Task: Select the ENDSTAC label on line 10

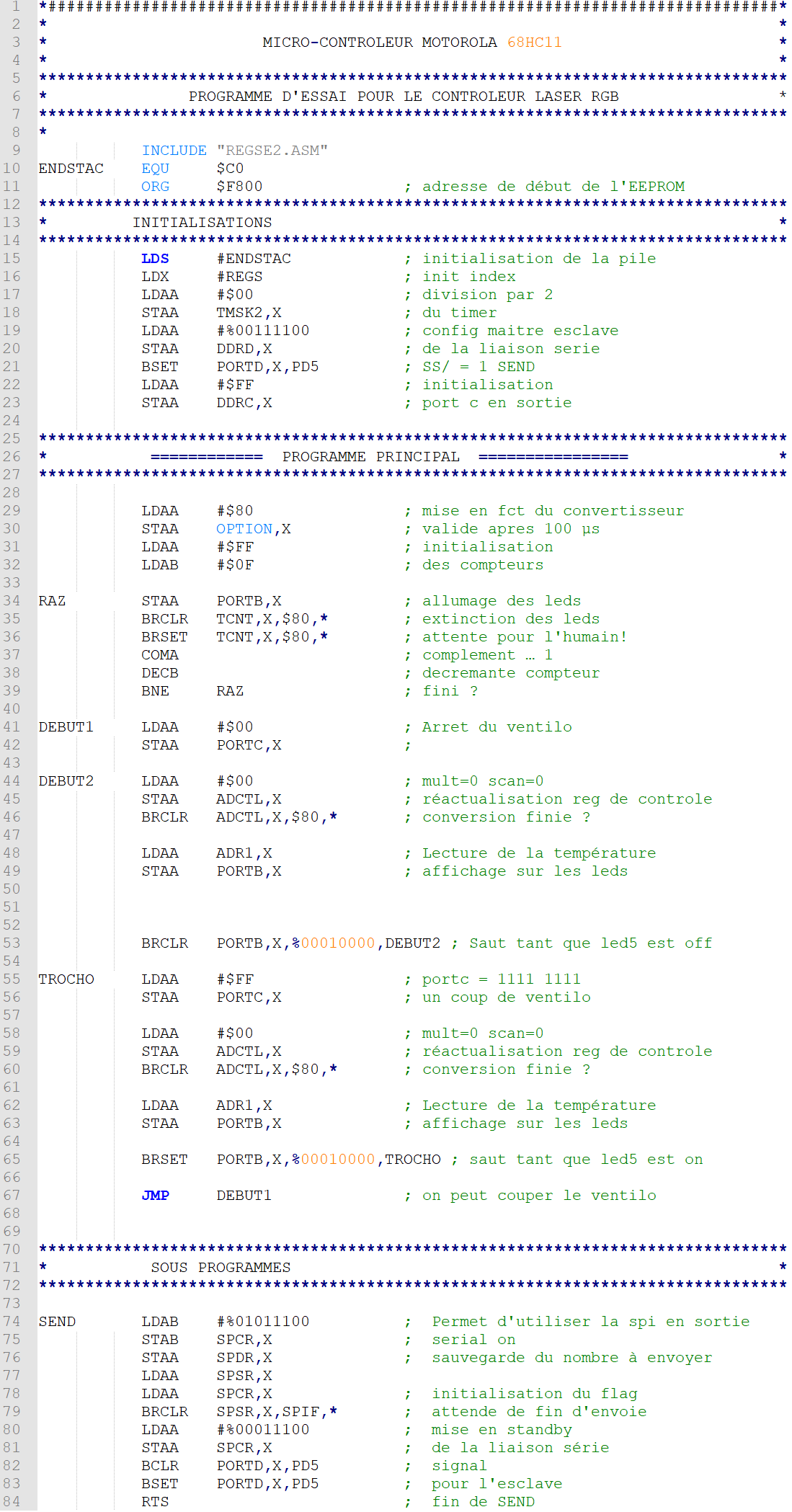Action: (x=71, y=169)
